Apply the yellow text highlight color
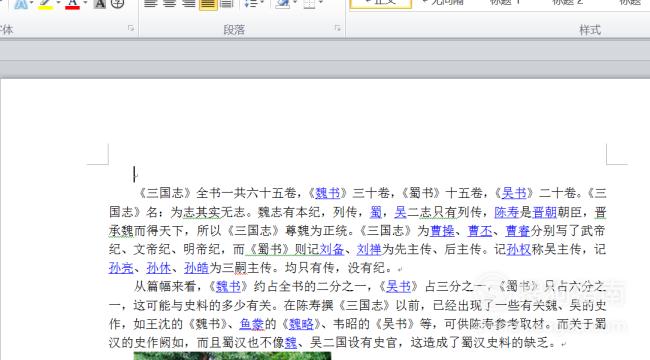The height and width of the screenshot is (360, 650). click(46, 4)
